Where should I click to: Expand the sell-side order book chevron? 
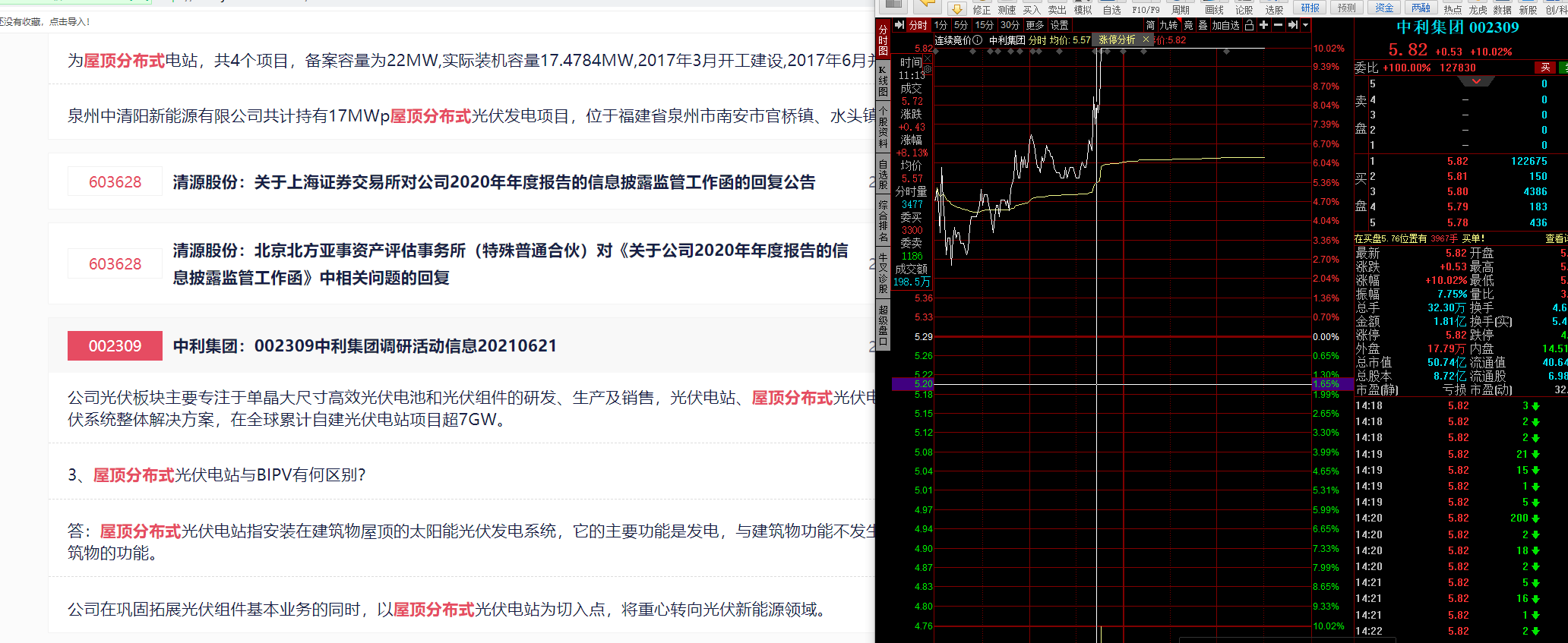(x=1476, y=81)
